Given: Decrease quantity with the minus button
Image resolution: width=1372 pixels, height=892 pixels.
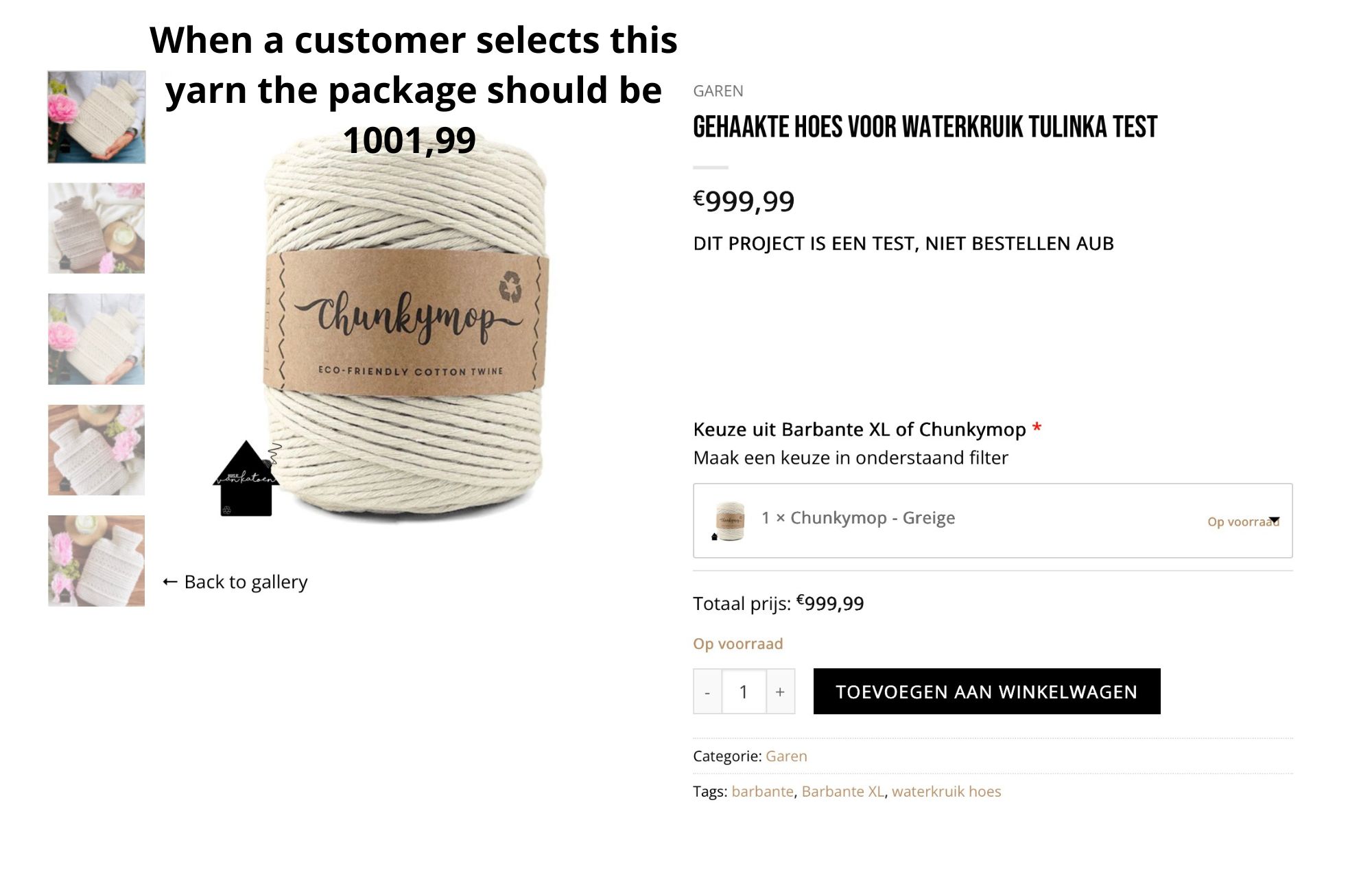Looking at the screenshot, I should tap(707, 692).
